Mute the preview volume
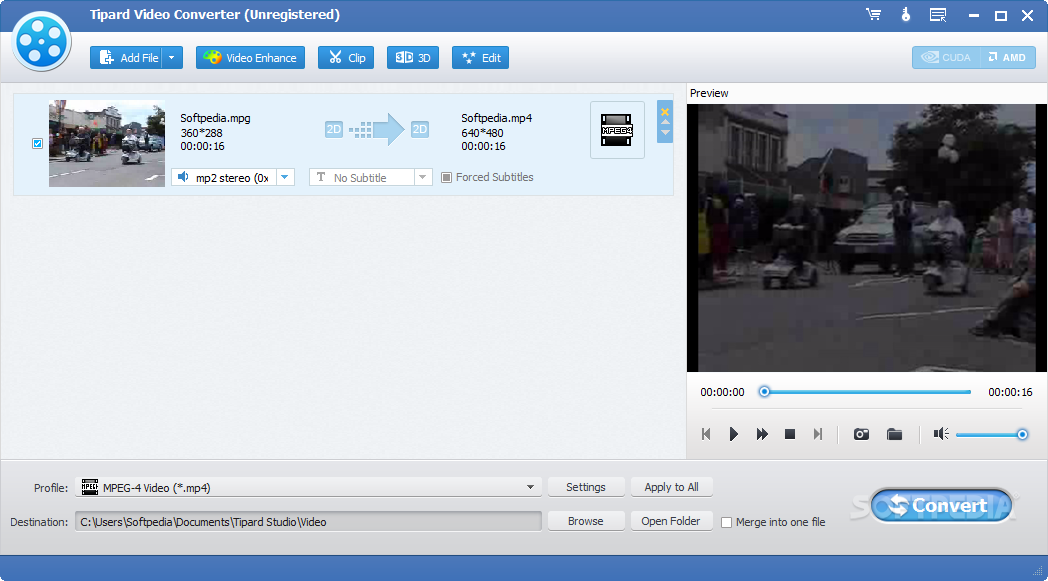Image resolution: width=1048 pixels, height=581 pixels. point(941,434)
